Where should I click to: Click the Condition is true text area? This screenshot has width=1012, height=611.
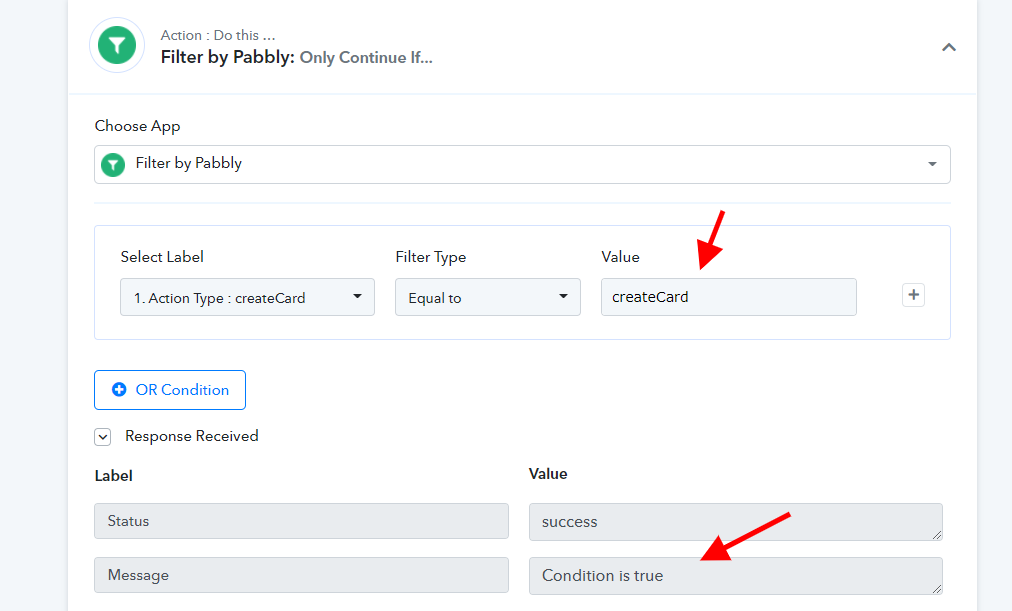736,576
